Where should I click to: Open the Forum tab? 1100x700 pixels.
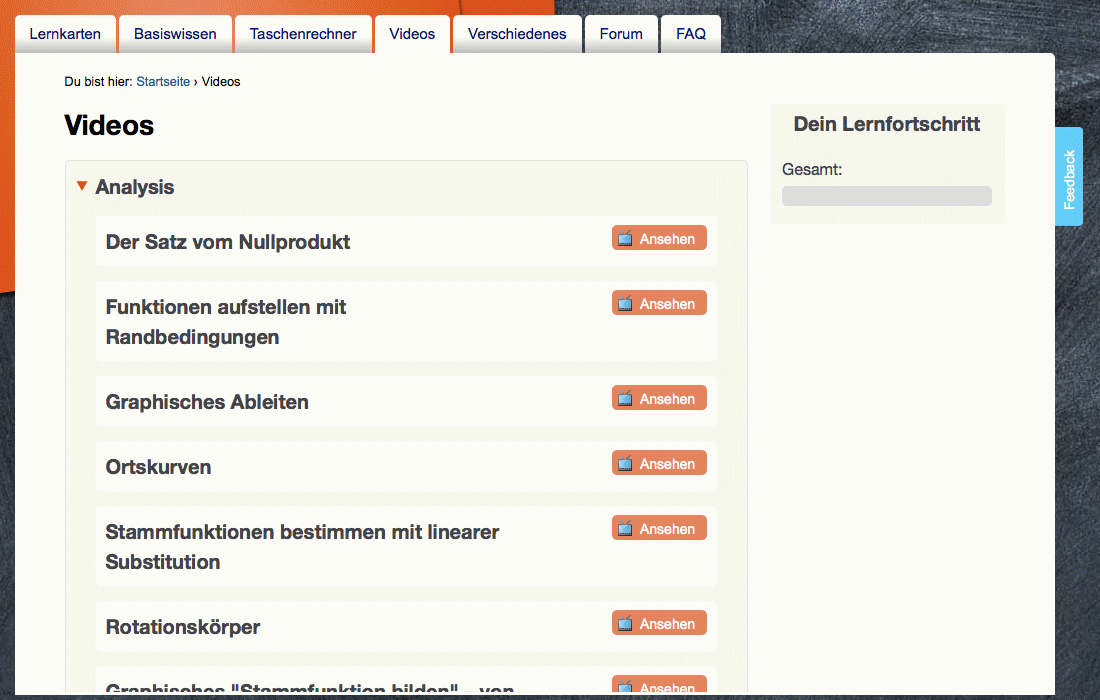[x=621, y=34]
